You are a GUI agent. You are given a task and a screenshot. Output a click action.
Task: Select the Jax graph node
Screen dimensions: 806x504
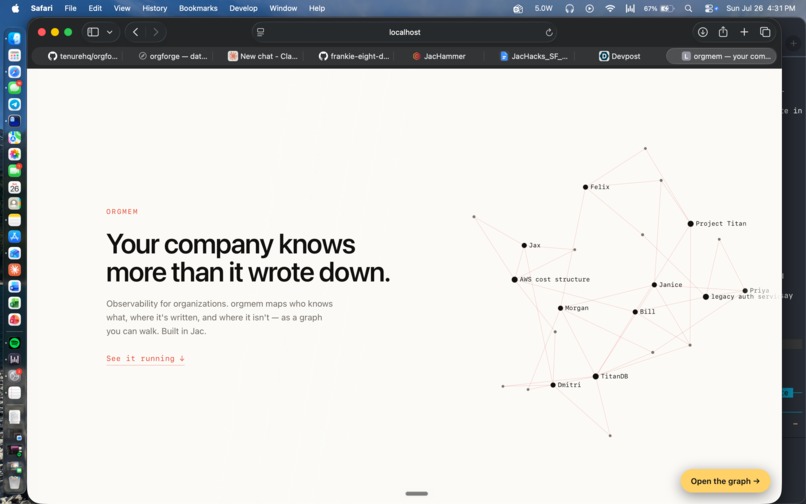coord(524,245)
